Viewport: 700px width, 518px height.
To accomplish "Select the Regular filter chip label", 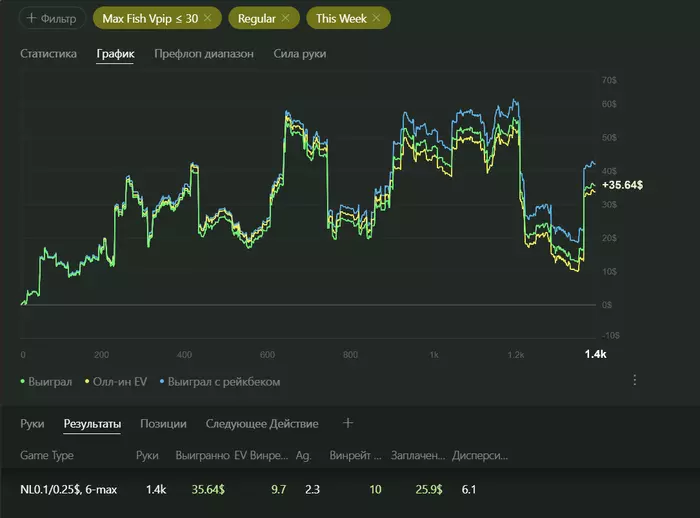I will pyautogui.click(x=257, y=18).
